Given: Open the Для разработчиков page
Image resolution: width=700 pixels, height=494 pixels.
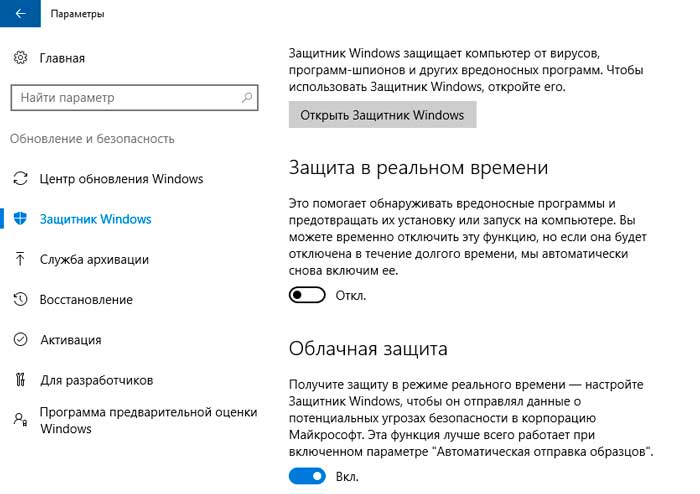Looking at the screenshot, I should coord(96,379).
